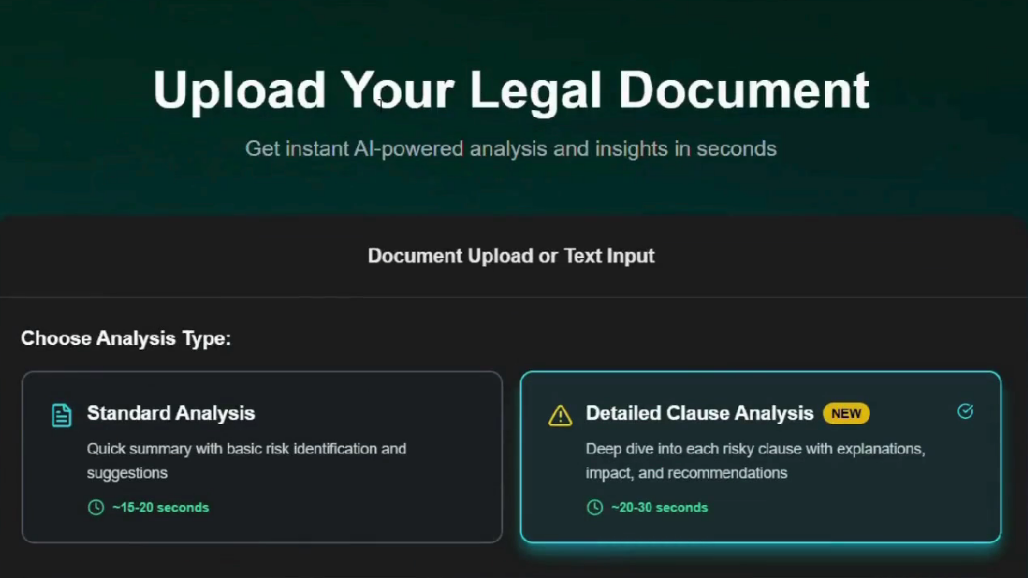Screen dimensions: 1028x578
Task: Click the Standard Analysis document icon
Action: pos(62,415)
